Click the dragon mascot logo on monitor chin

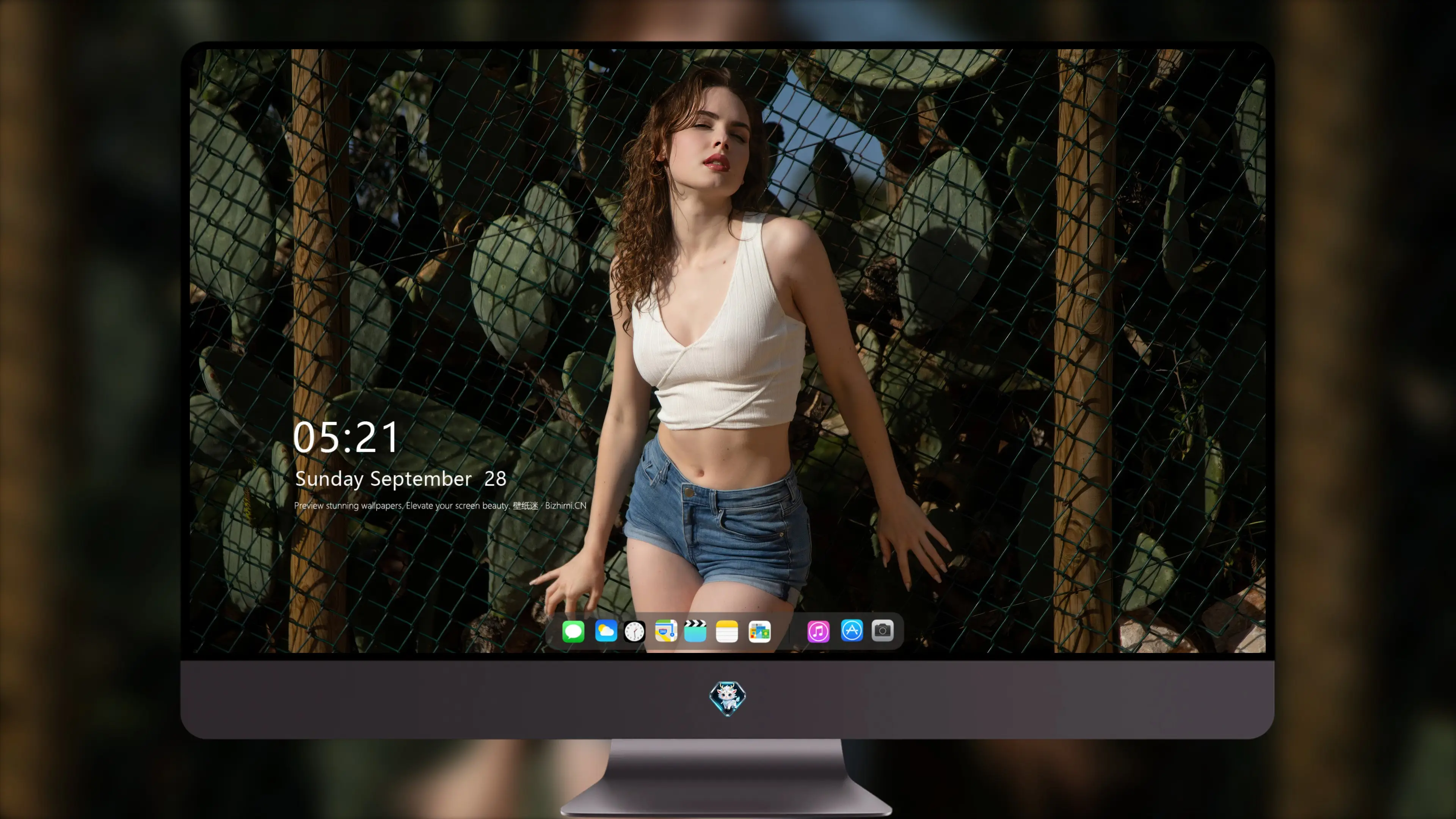coord(728,698)
